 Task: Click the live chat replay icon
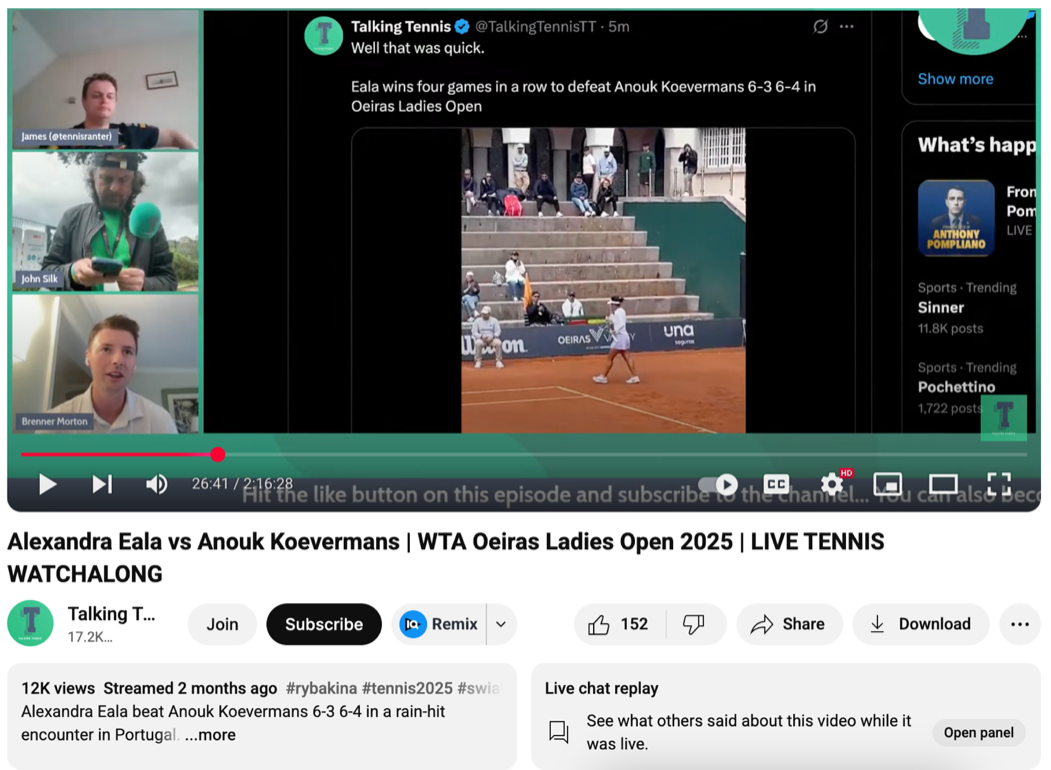[x=558, y=732]
